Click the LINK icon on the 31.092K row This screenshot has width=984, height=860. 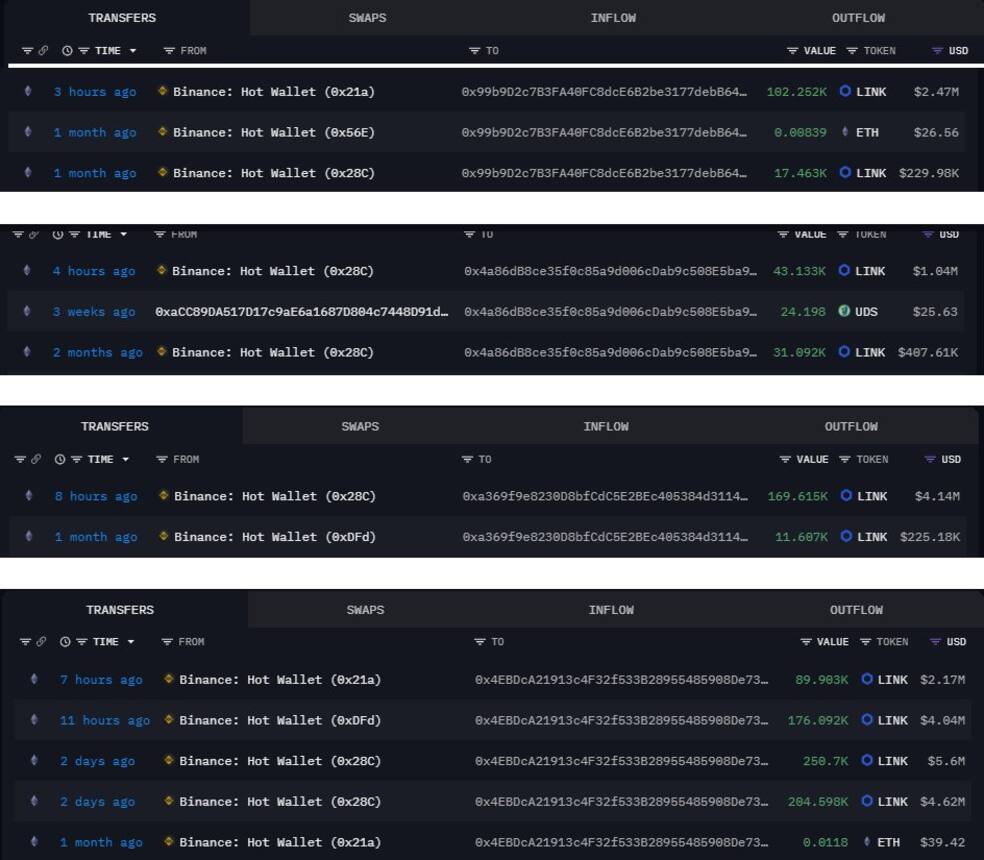(x=844, y=352)
